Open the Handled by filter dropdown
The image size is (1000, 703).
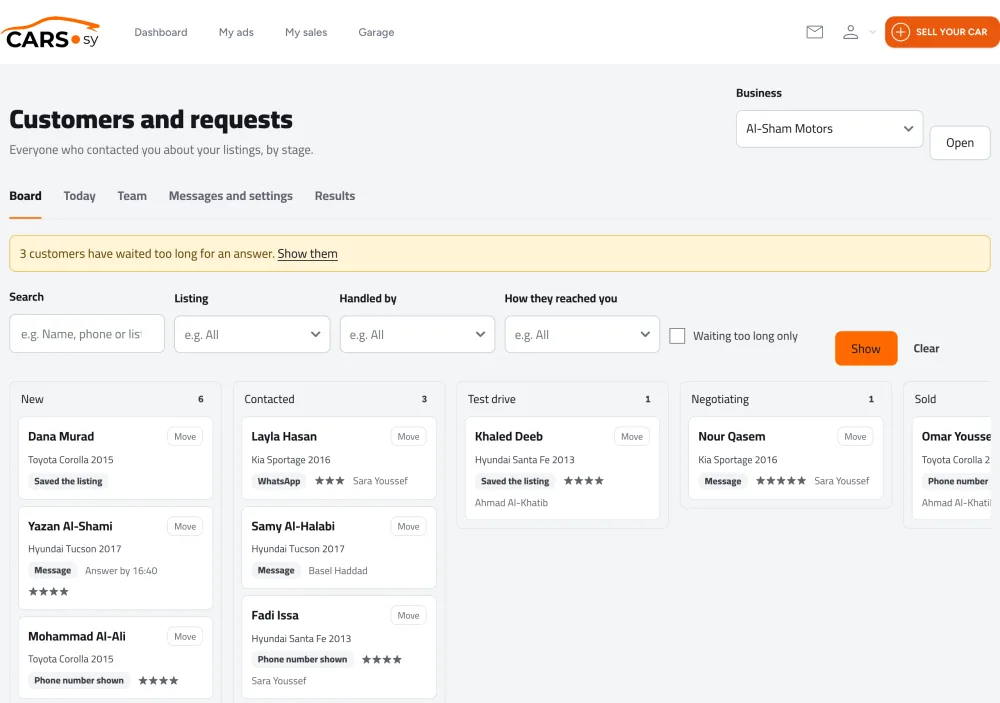click(417, 335)
